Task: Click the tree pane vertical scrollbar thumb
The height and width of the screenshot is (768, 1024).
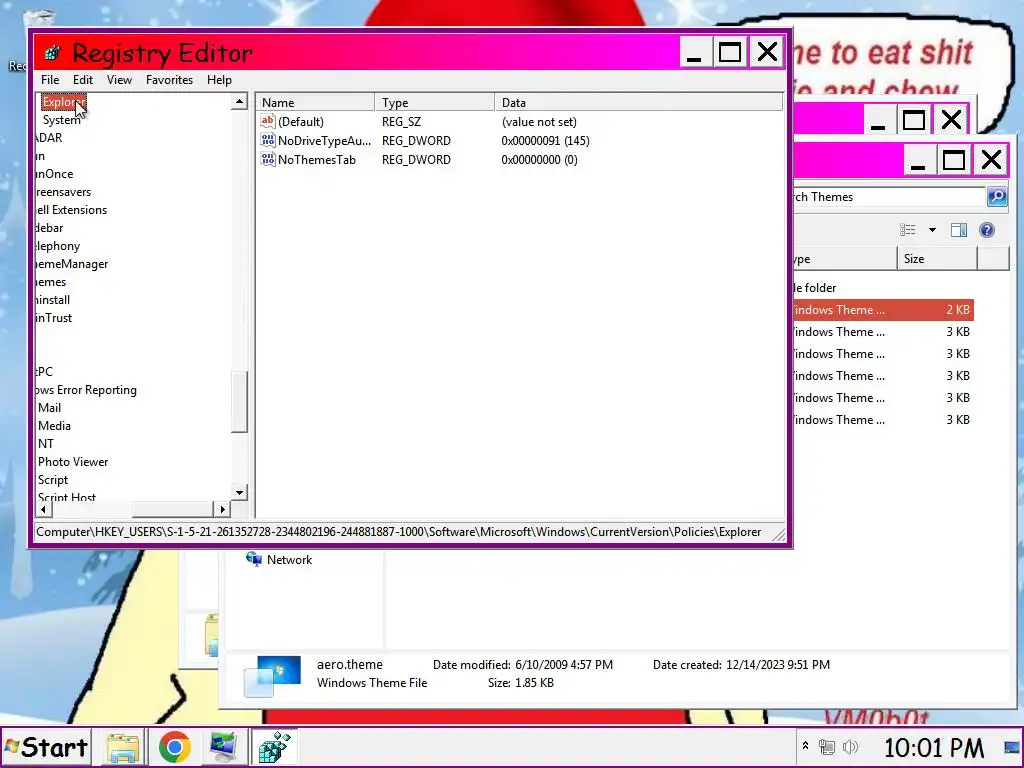Action: (240, 402)
